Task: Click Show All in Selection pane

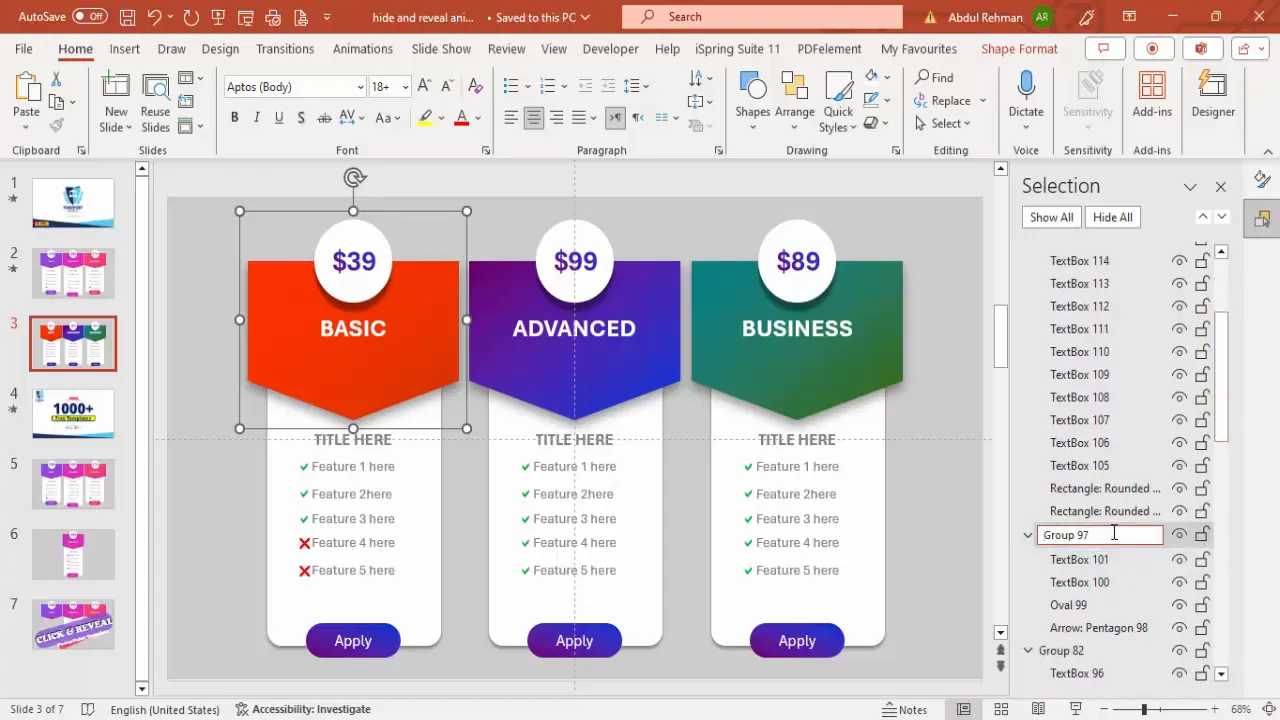Action: 1052,217
